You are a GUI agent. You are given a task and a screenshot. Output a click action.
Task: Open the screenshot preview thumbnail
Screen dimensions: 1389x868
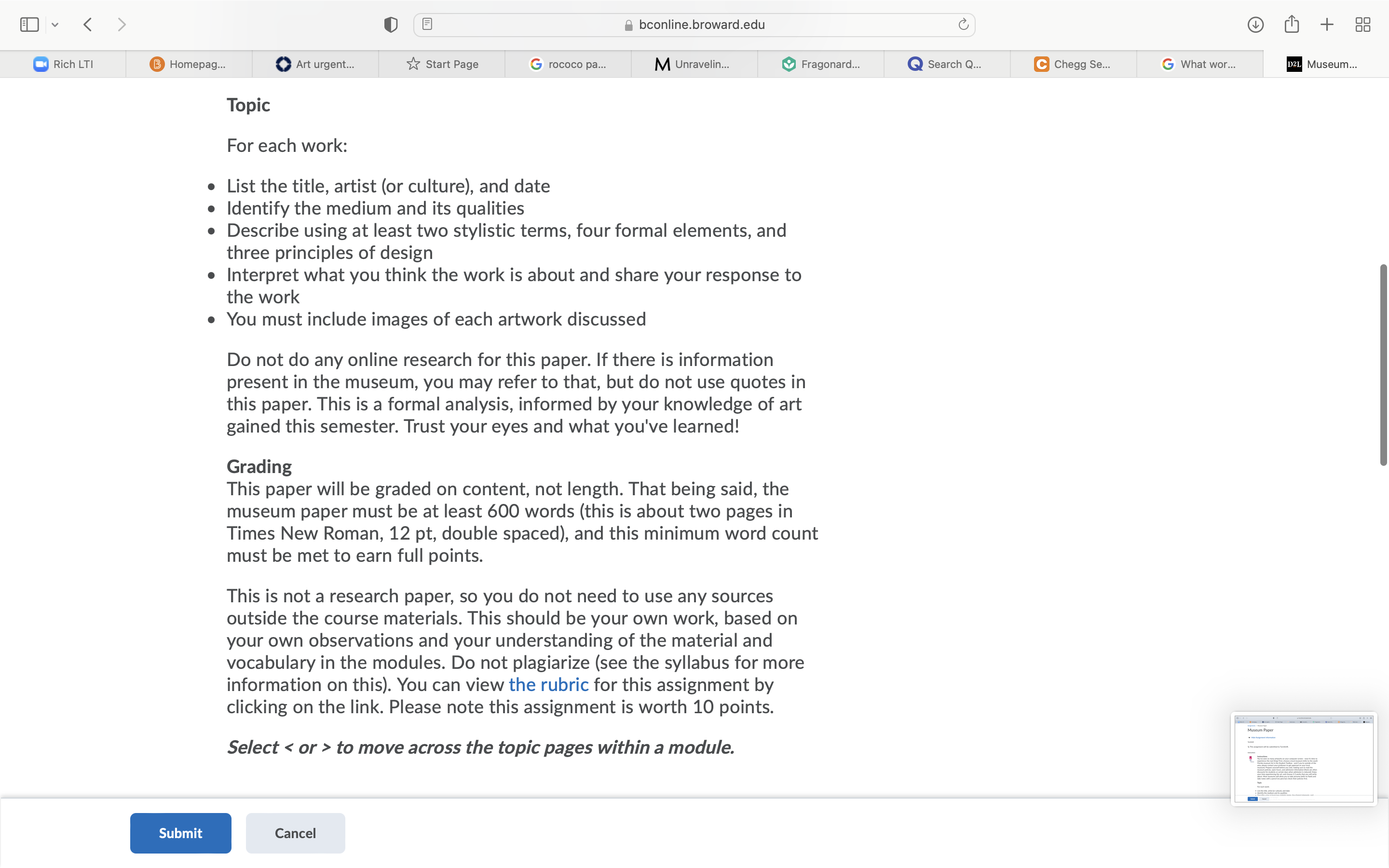click(1304, 759)
